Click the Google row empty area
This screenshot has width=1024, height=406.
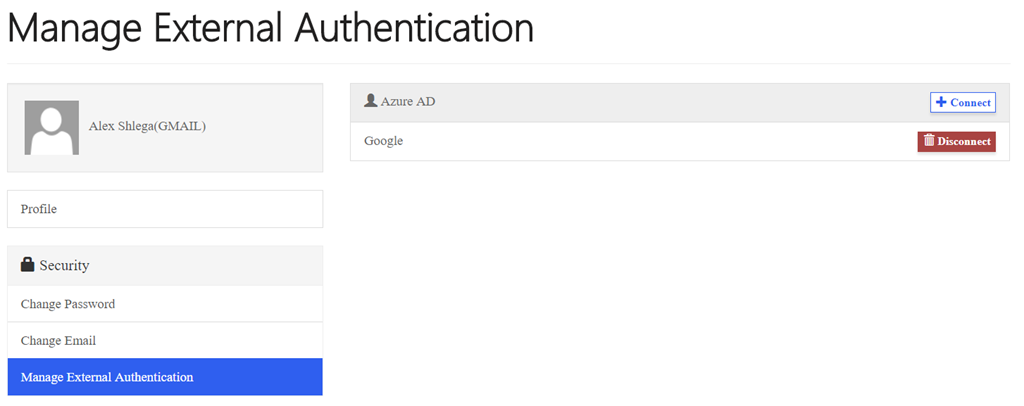pyautogui.click(x=653, y=141)
